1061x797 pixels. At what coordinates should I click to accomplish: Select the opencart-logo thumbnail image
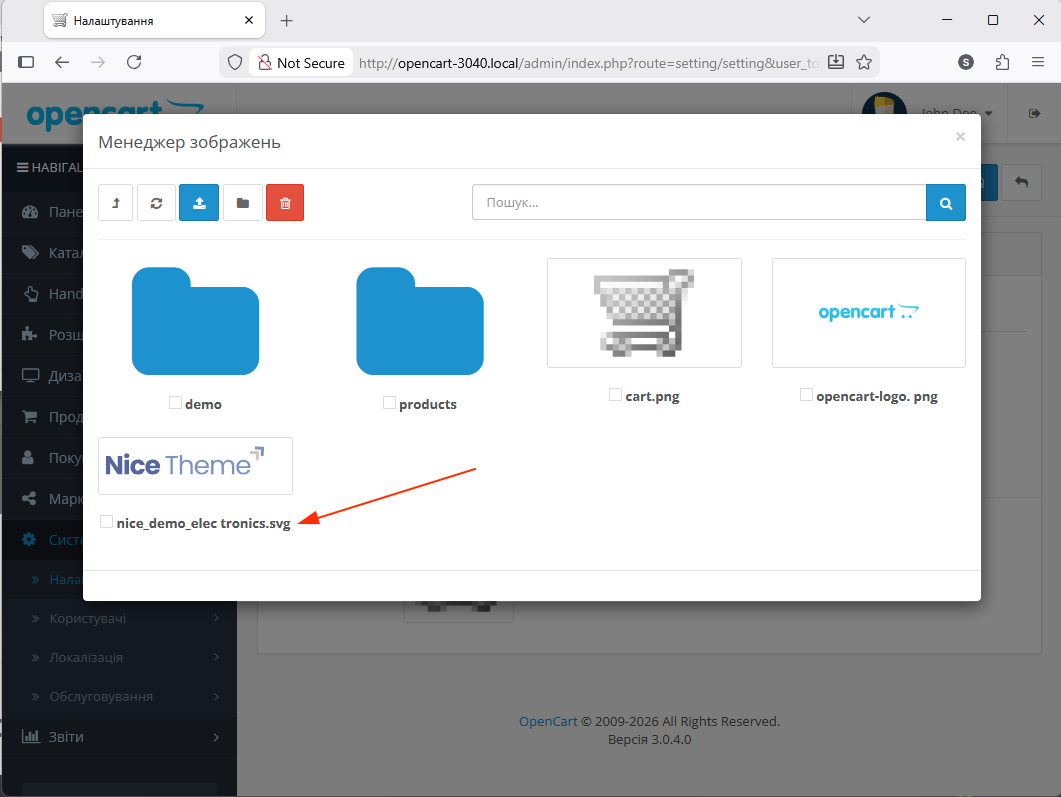click(869, 313)
